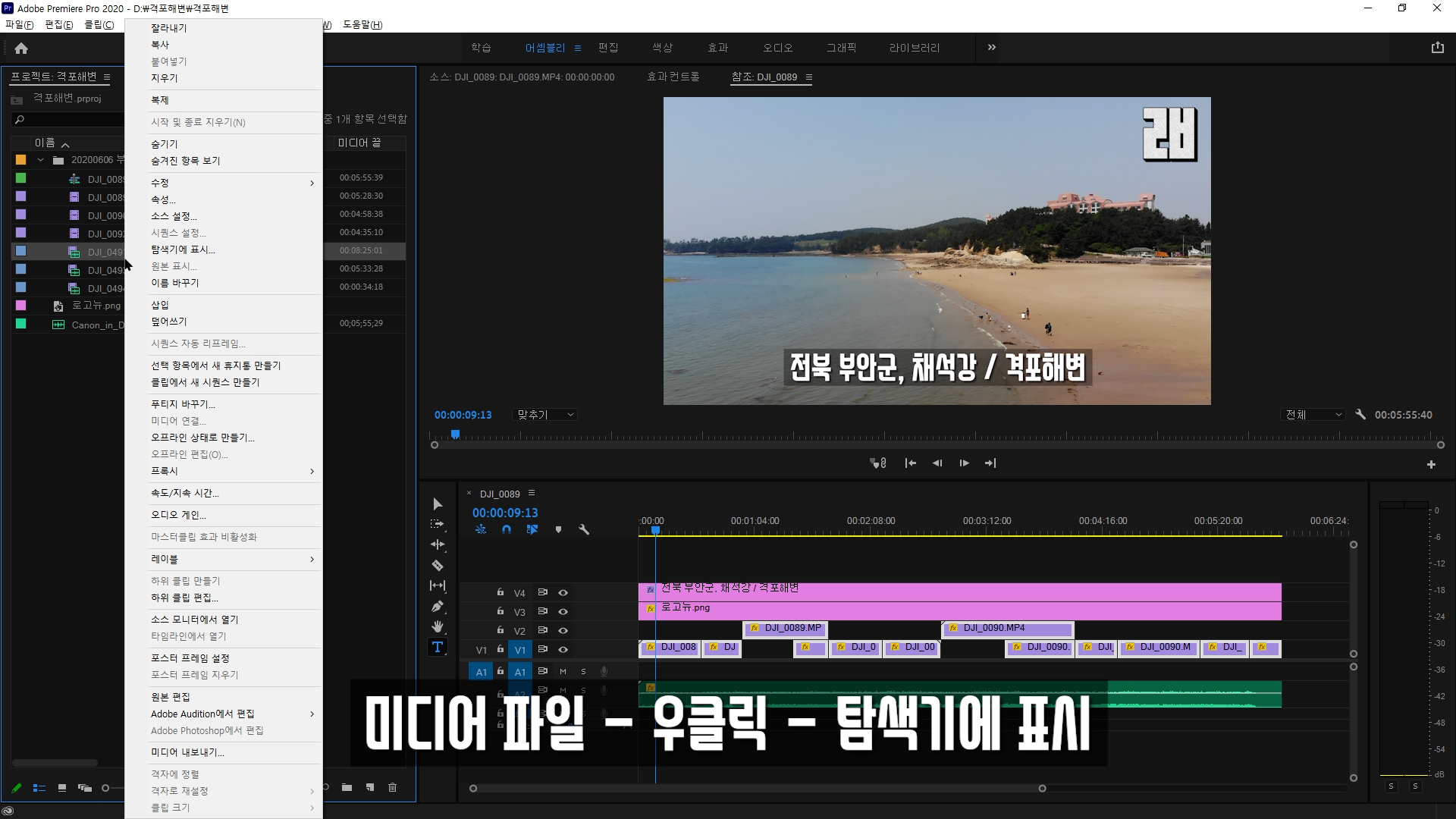The image size is (1456, 819).
Task: Toggle track lock on V2
Action: click(500, 630)
